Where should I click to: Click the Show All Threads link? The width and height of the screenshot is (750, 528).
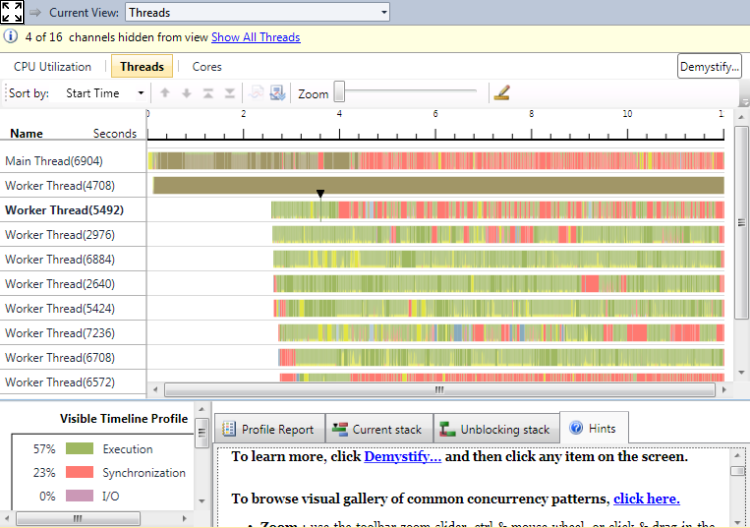pyautogui.click(x=256, y=37)
